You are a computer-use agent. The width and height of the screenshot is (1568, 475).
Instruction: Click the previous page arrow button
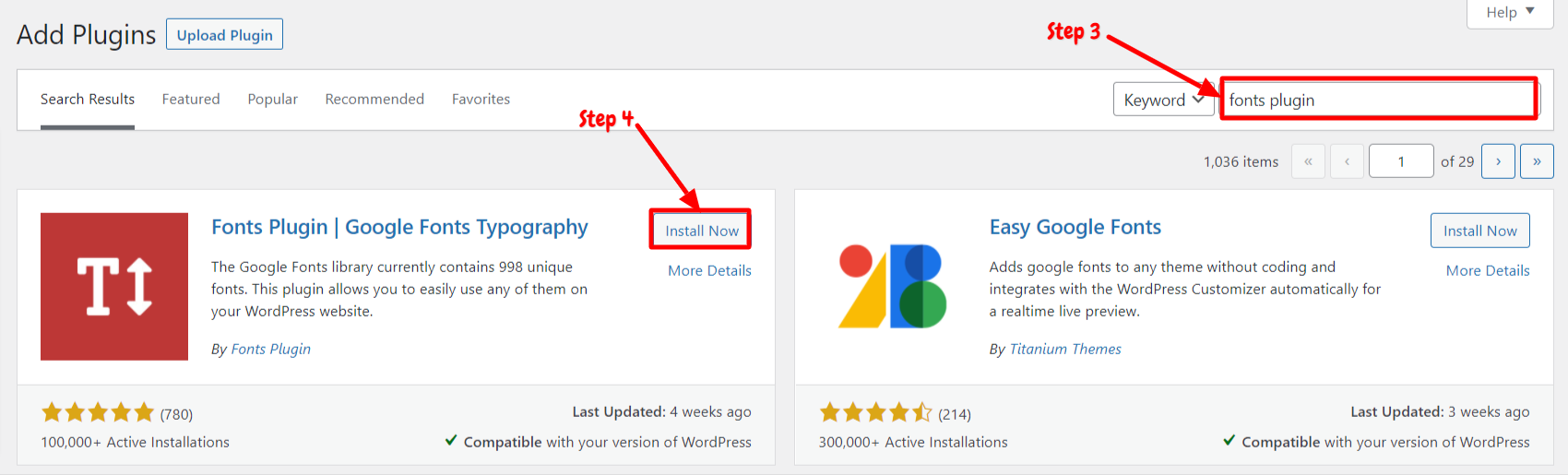pos(1347,161)
